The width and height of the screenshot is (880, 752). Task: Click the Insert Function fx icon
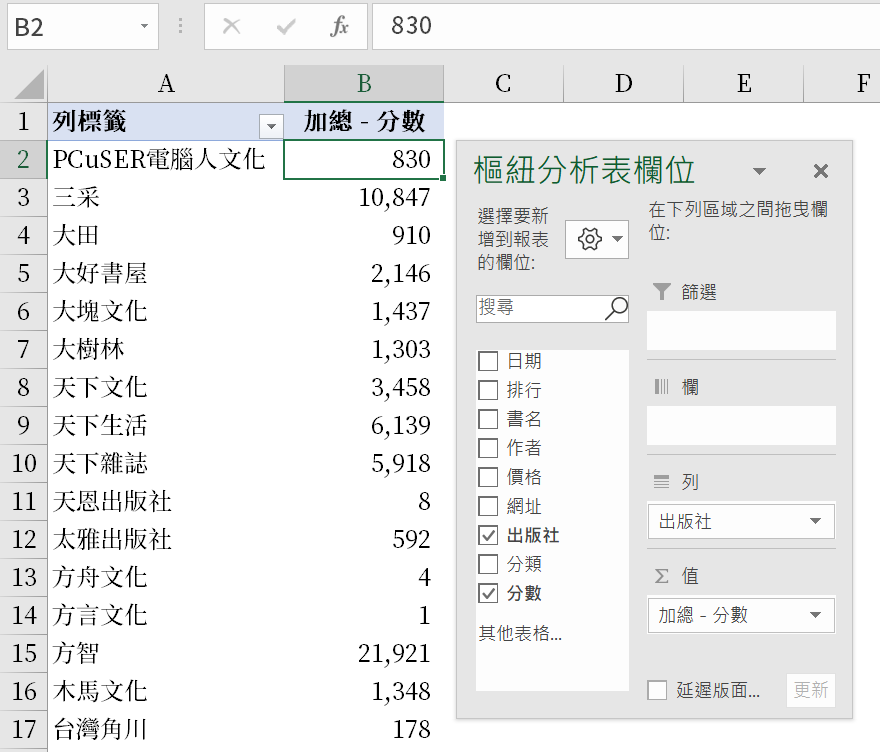[x=339, y=26]
